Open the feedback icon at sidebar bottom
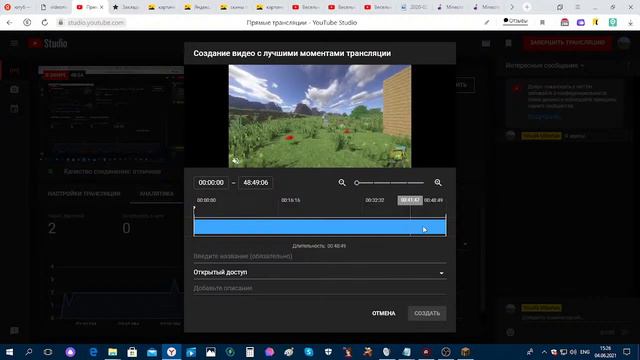Screen dimensions: 640x360 click(14, 331)
